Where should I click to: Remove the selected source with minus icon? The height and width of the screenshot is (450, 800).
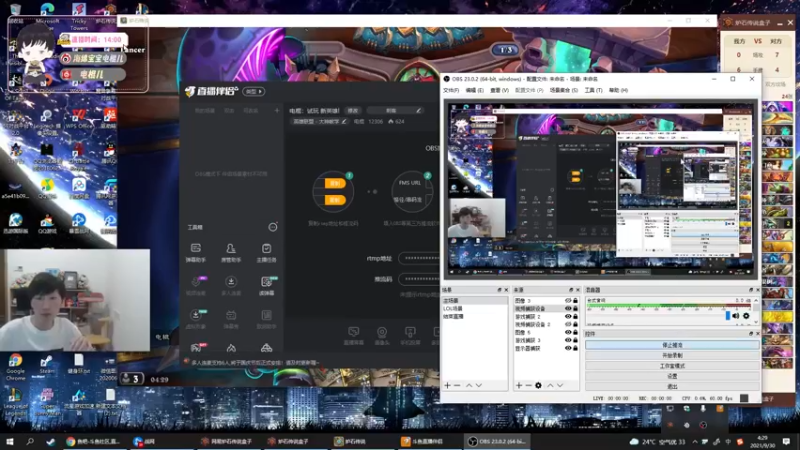[x=528, y=385]
